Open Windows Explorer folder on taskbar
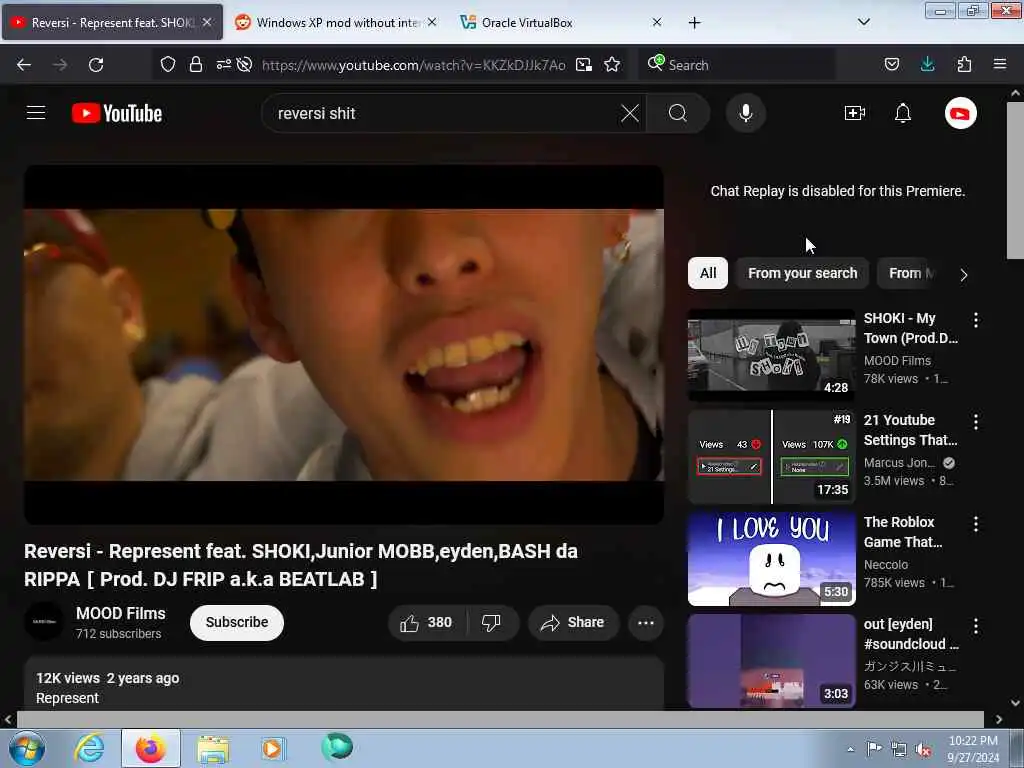 point(213,748)
